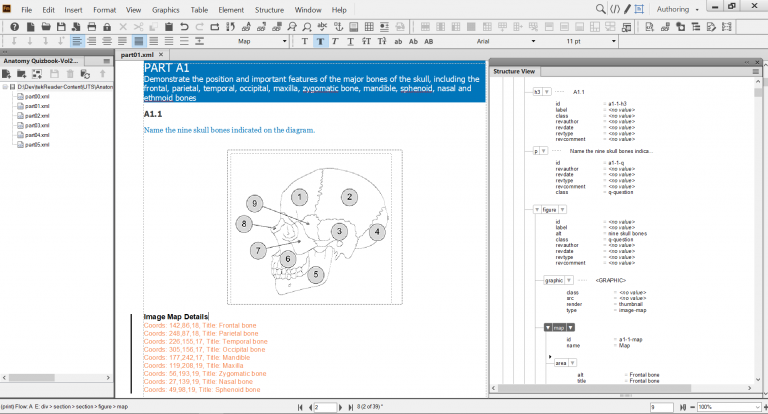
Task: Open the 11 pt font size dropdown
Action: click(613, 41)
